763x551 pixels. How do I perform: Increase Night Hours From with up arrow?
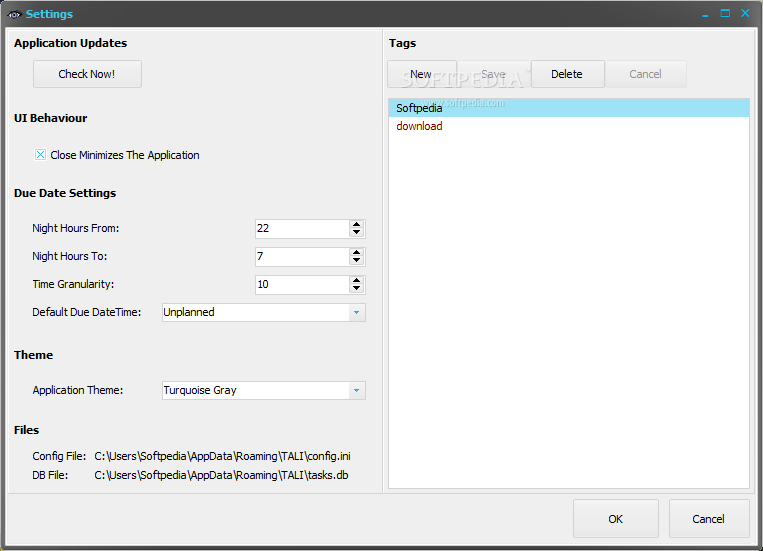[357, 224]
